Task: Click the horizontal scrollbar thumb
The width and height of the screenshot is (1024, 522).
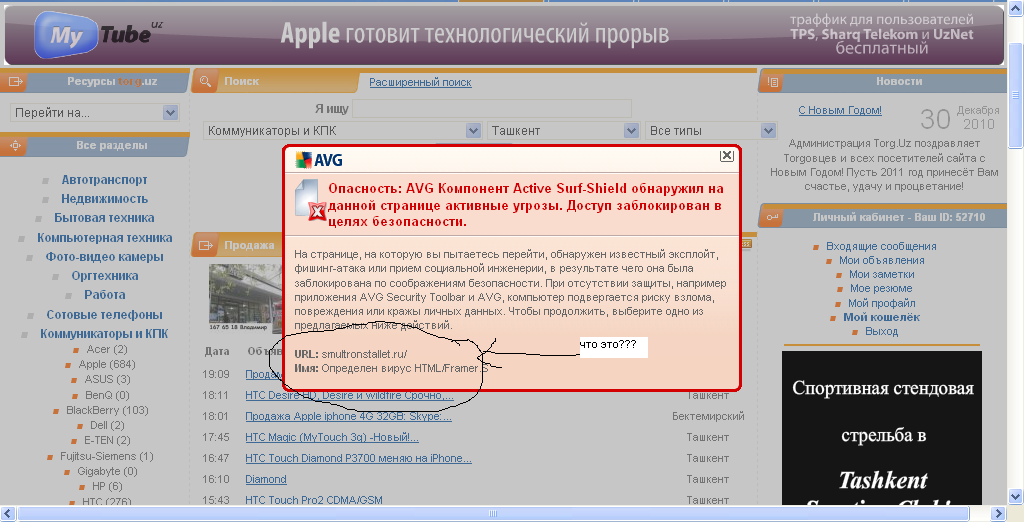Action: point(494,514)
